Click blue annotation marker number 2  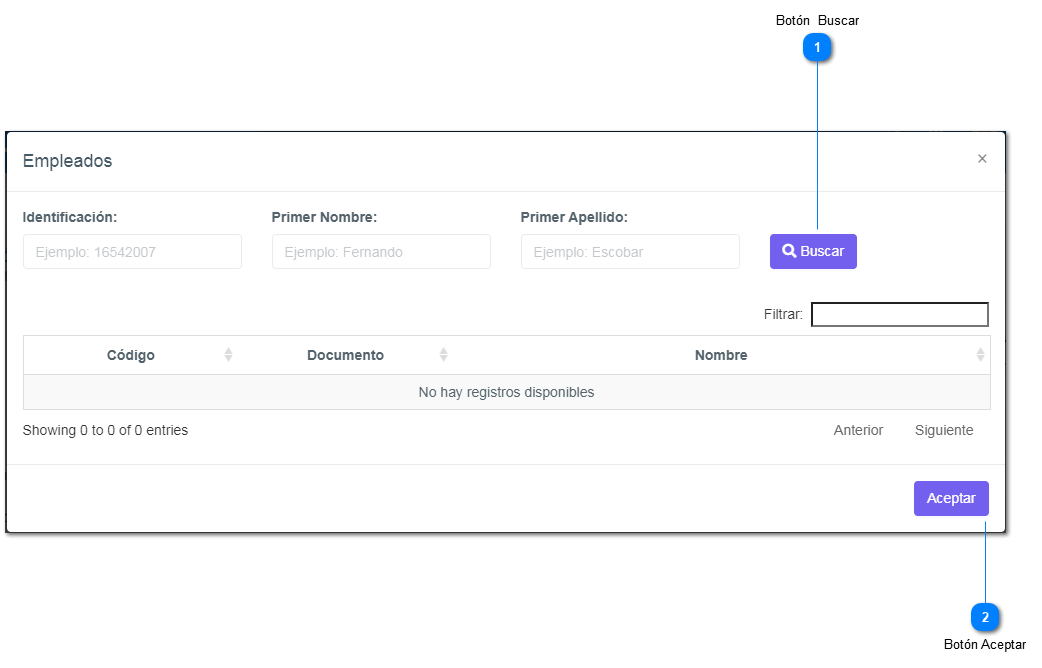point(985,617)
